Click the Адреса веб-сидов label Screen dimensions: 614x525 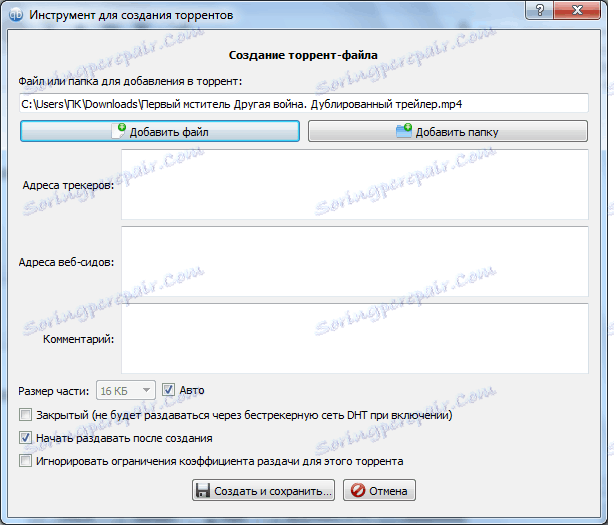point(66,262)
